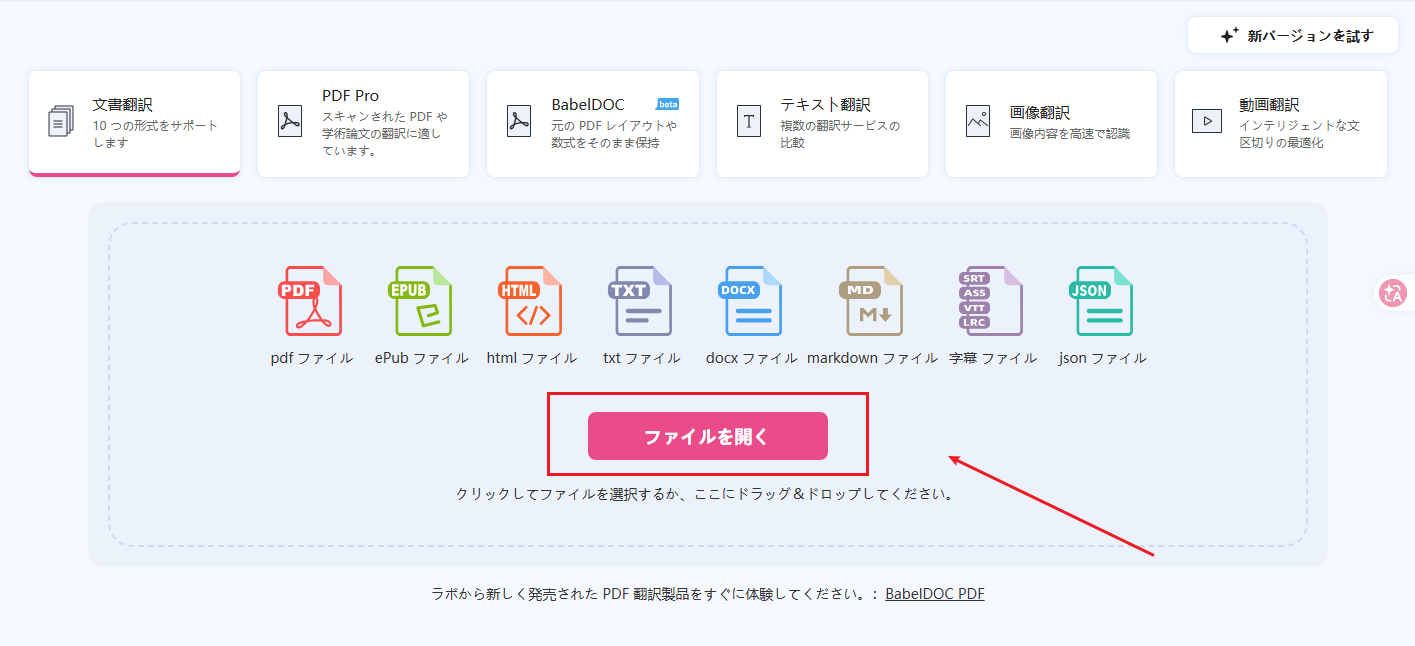Go to the 動画翻訳 tab

(x=1281, y=123)
